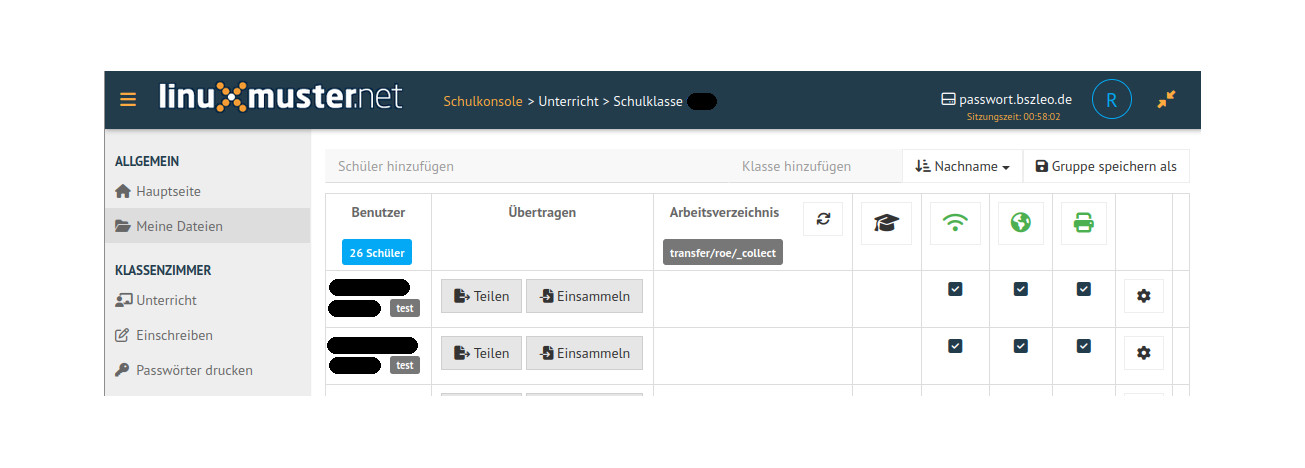The height and width of the screenshot is (468, 1305).
Task: Click the refresh icon in Arbeitsverzeichnis column
Action: tap(823, 219)
